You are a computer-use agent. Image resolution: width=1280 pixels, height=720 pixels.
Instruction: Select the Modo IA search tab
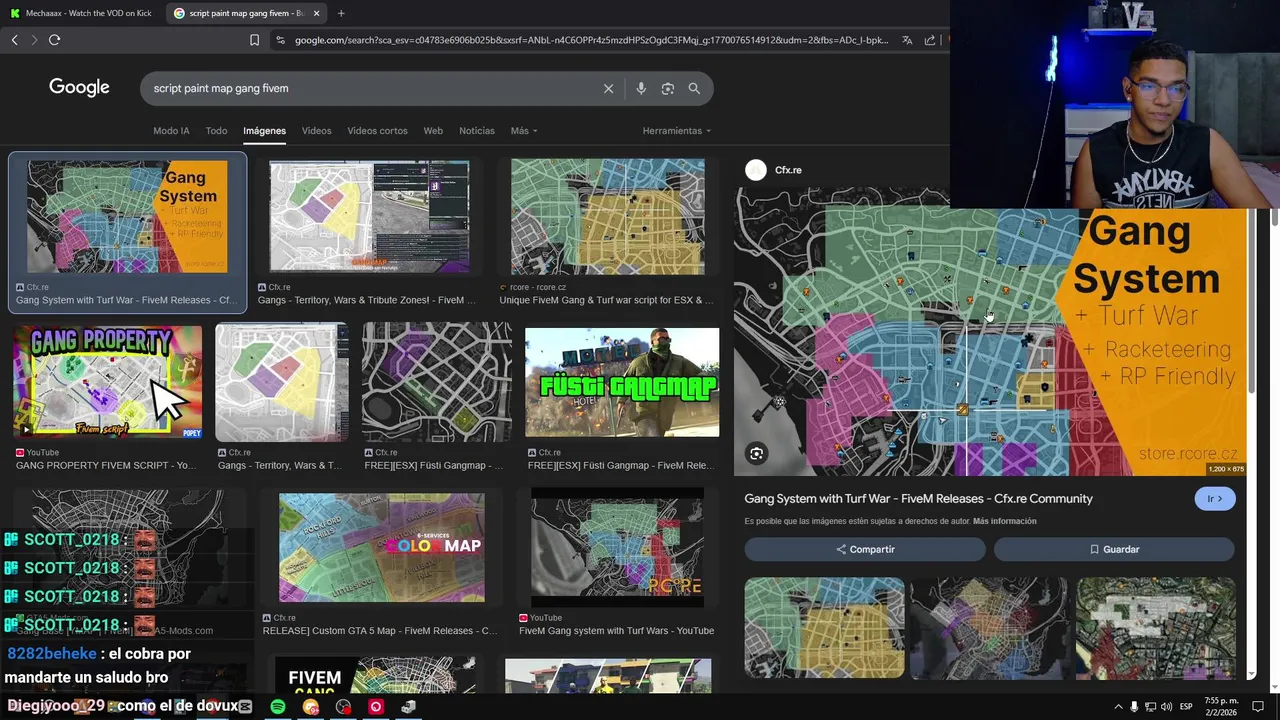click(x=171, y=131)
